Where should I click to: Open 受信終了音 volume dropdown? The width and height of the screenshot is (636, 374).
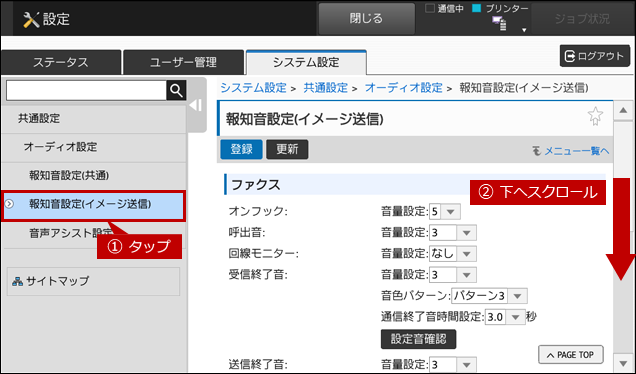point(453,275)
